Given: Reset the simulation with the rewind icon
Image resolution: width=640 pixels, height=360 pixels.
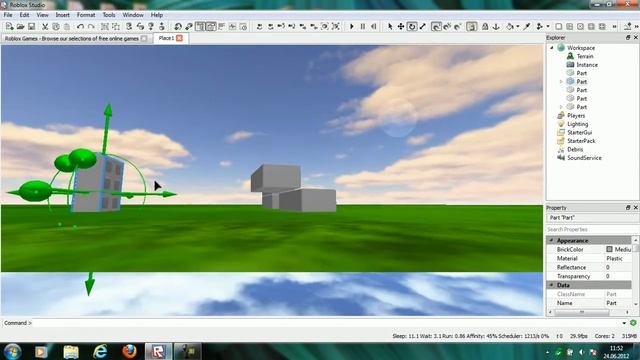Looking at the screenshot, I should [373, 27].
